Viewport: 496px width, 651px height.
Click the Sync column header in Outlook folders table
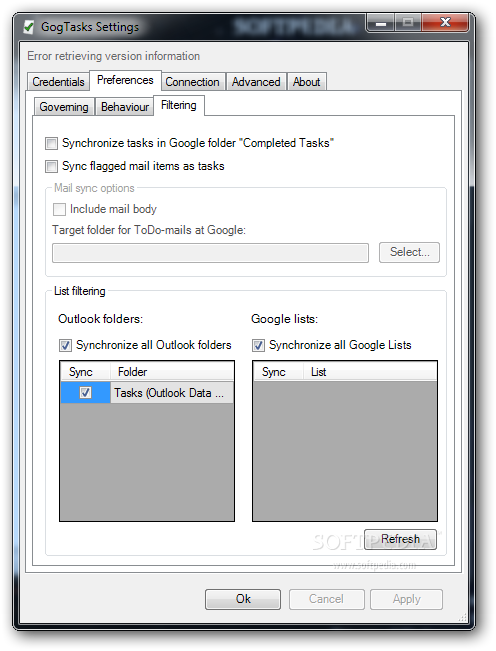pos(86,372)
